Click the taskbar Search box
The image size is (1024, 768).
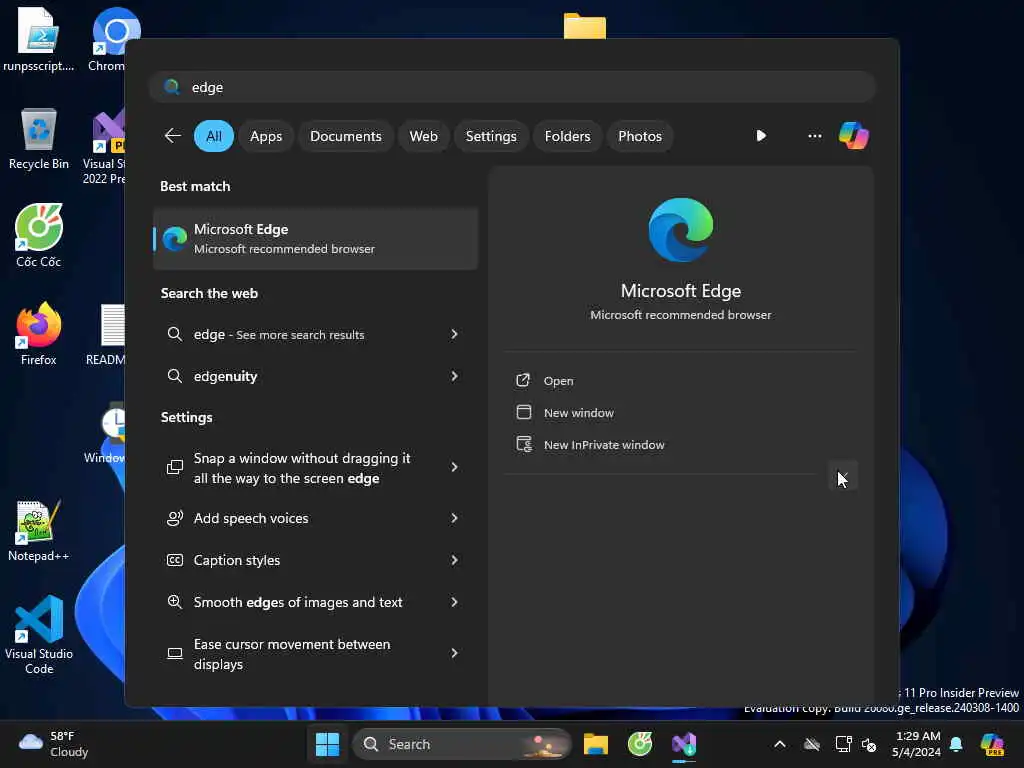[x=462, y=744]
